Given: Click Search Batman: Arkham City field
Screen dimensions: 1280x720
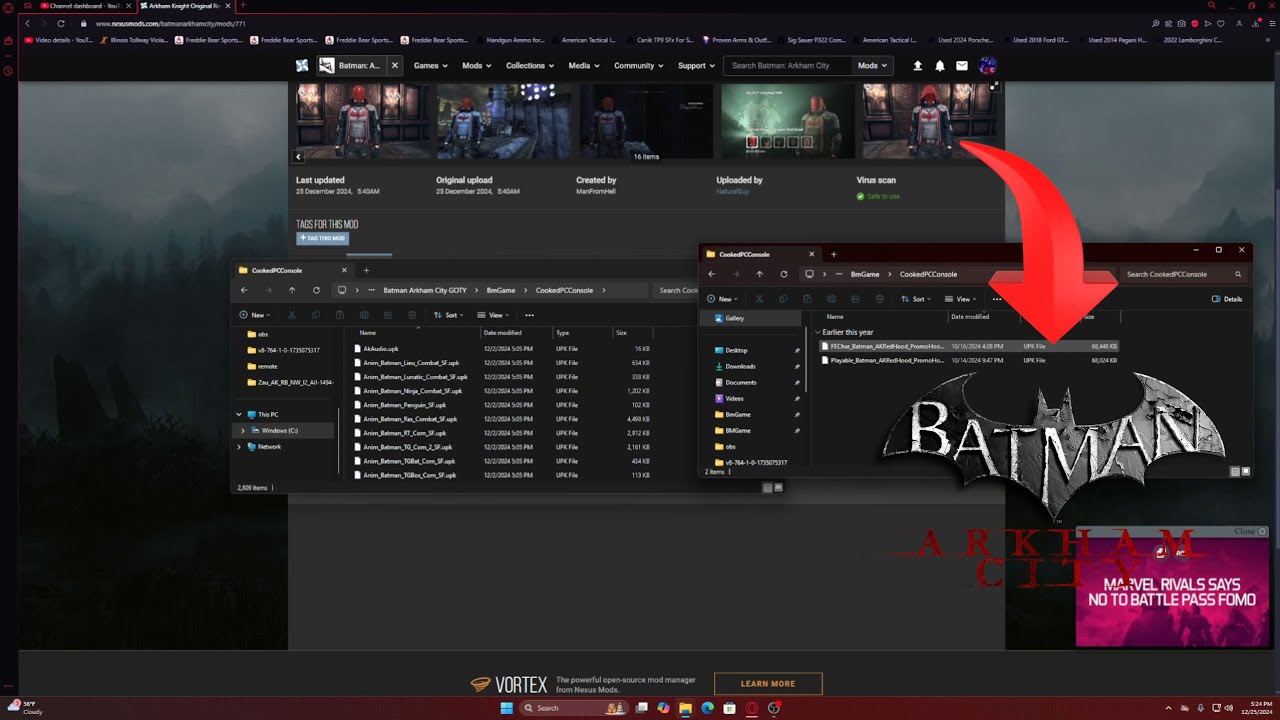Looking at the screenshot, I should pos(789,65).
